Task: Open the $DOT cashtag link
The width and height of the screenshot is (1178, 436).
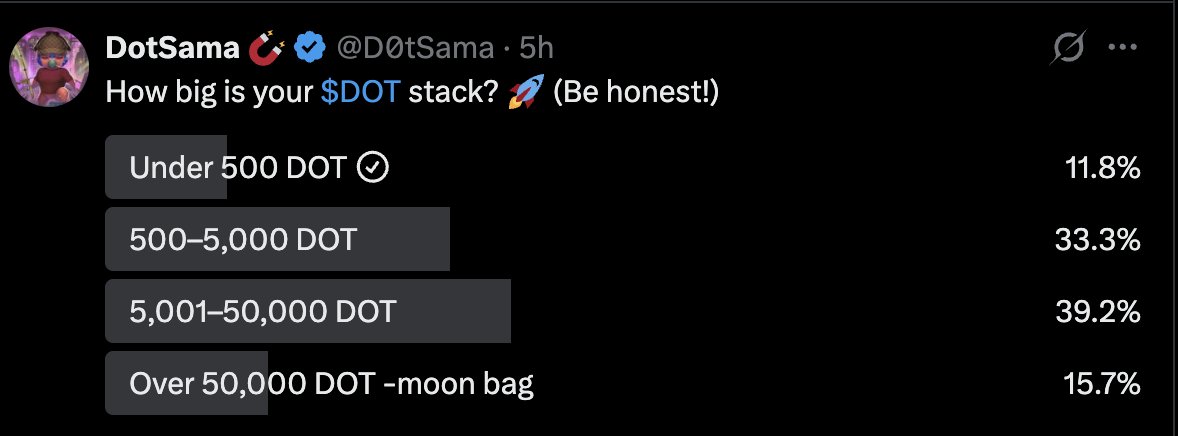Action: (360, 92)
